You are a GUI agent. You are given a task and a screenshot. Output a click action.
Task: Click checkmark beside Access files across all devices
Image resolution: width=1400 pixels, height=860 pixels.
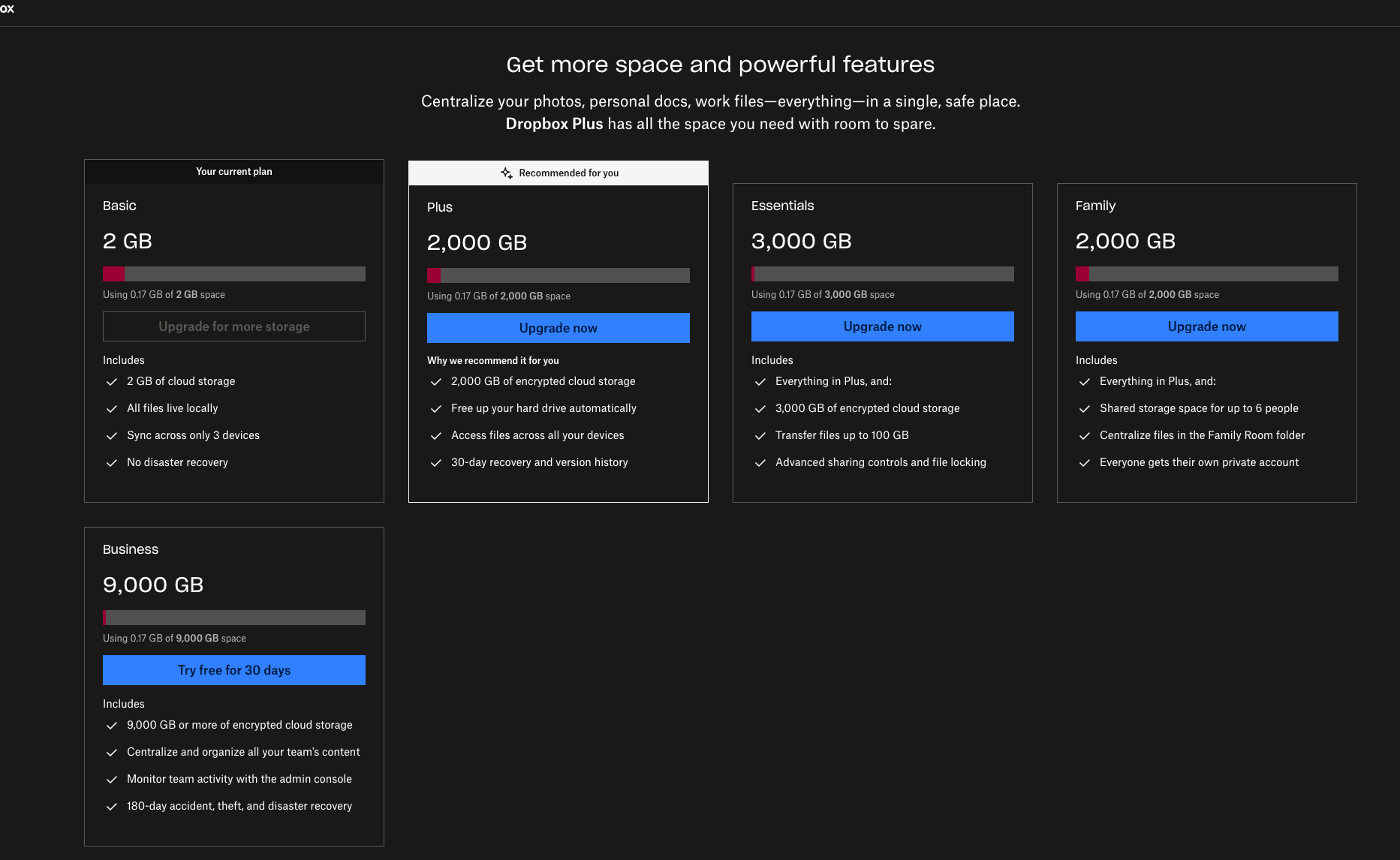point(436,436)
